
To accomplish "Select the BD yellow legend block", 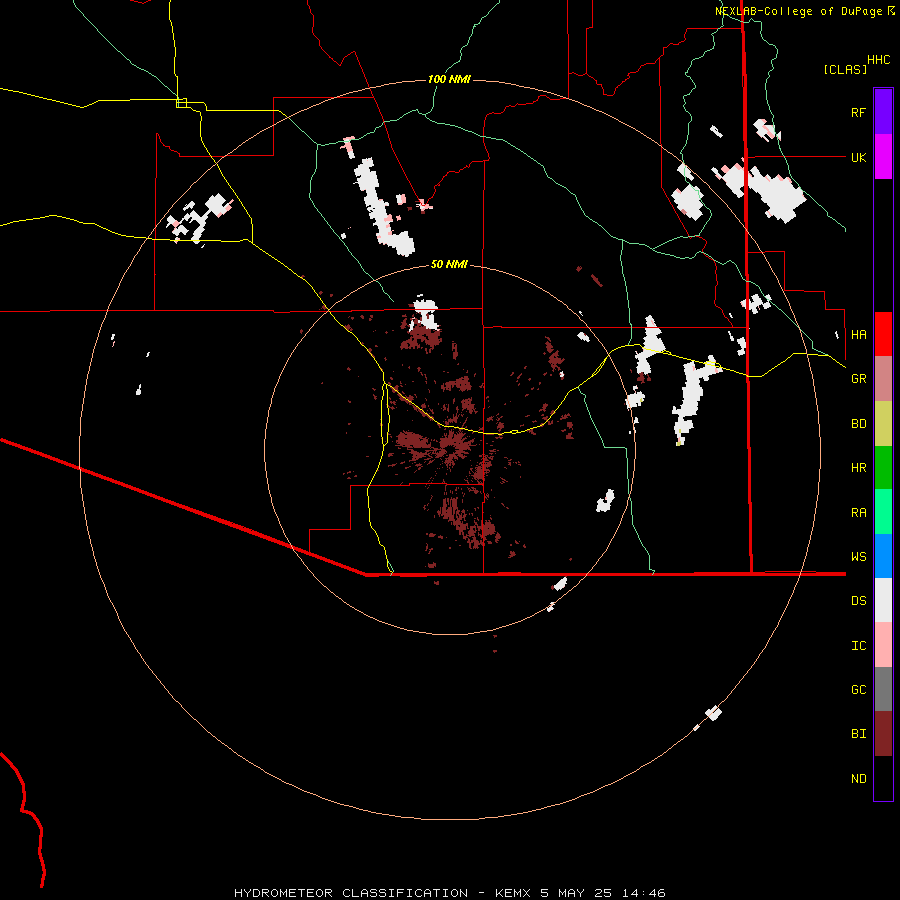I will [883, 424].
